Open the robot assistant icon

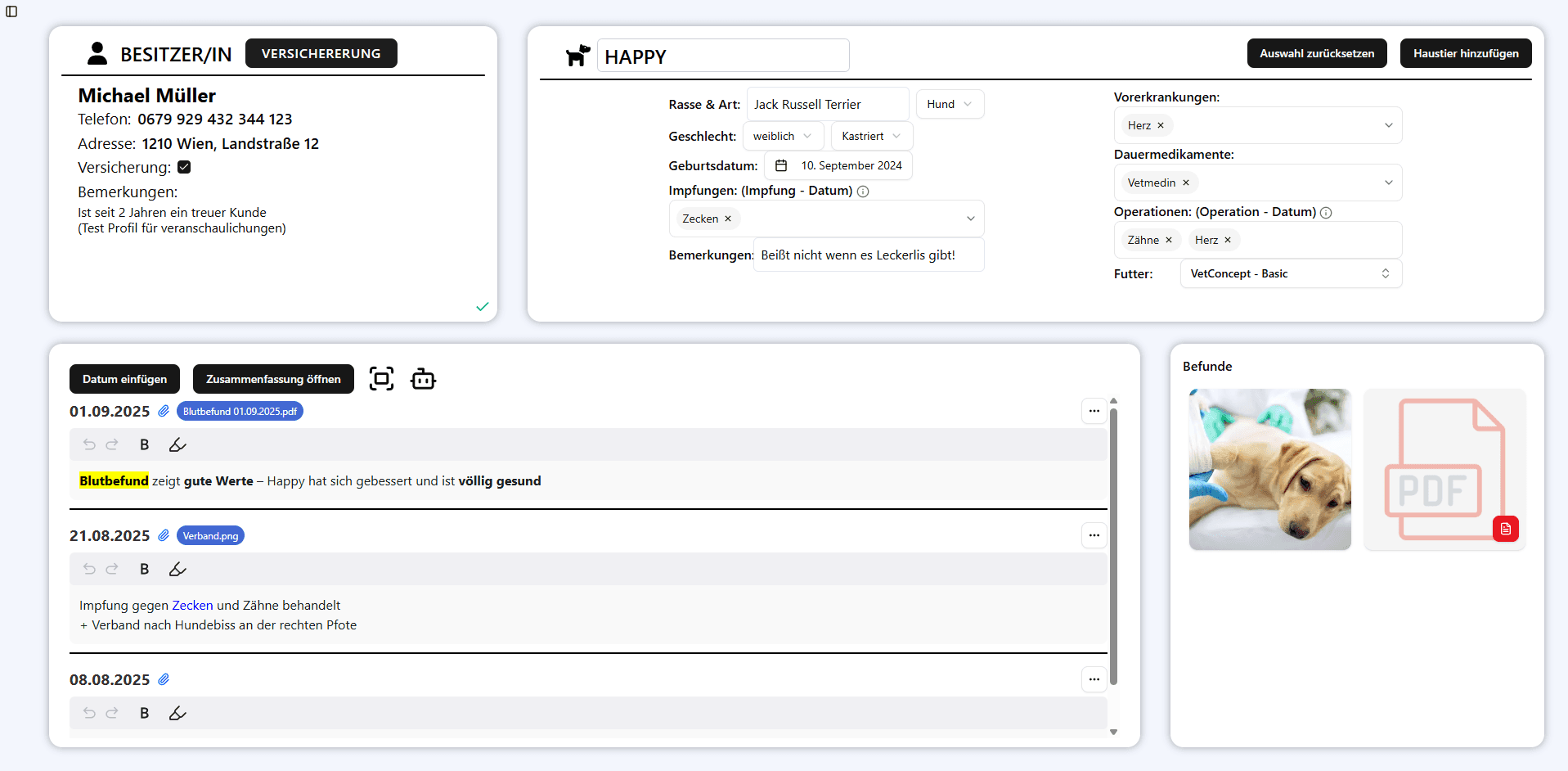pyautogui.click(x=423, y=379)
